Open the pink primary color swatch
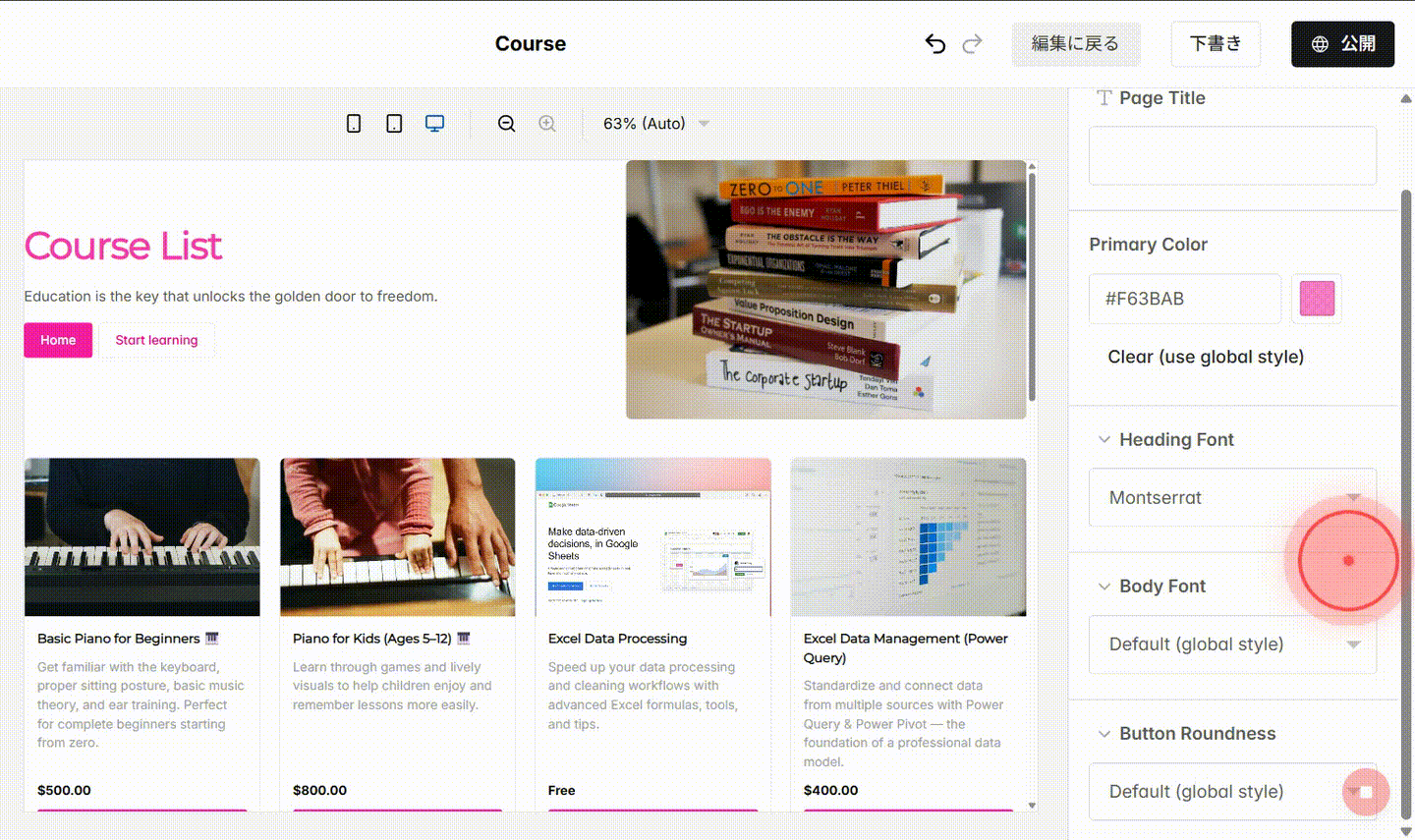The image size is (1415, 840). (1317, 299)
